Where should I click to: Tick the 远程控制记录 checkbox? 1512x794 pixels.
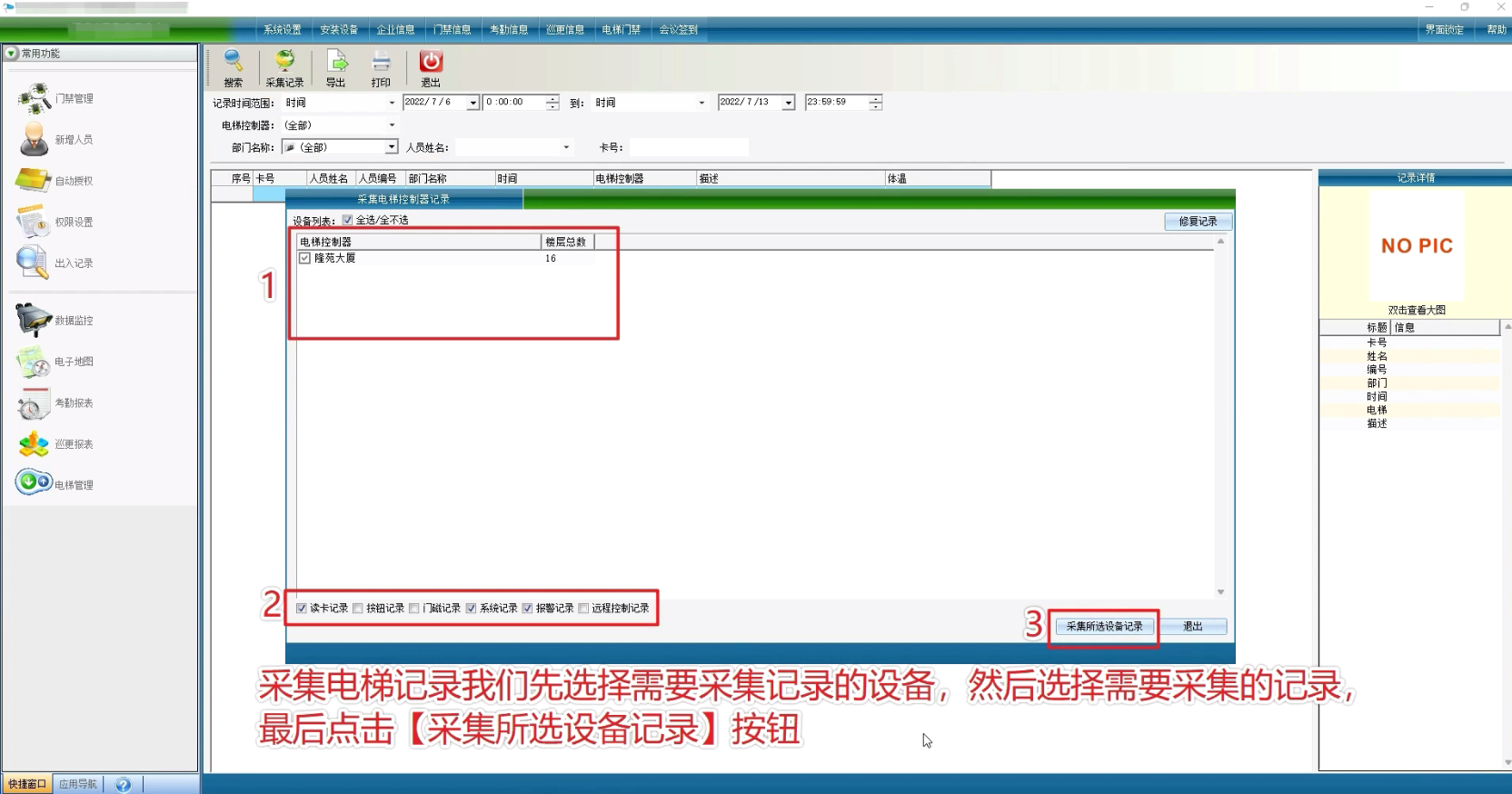pos(583,609)
